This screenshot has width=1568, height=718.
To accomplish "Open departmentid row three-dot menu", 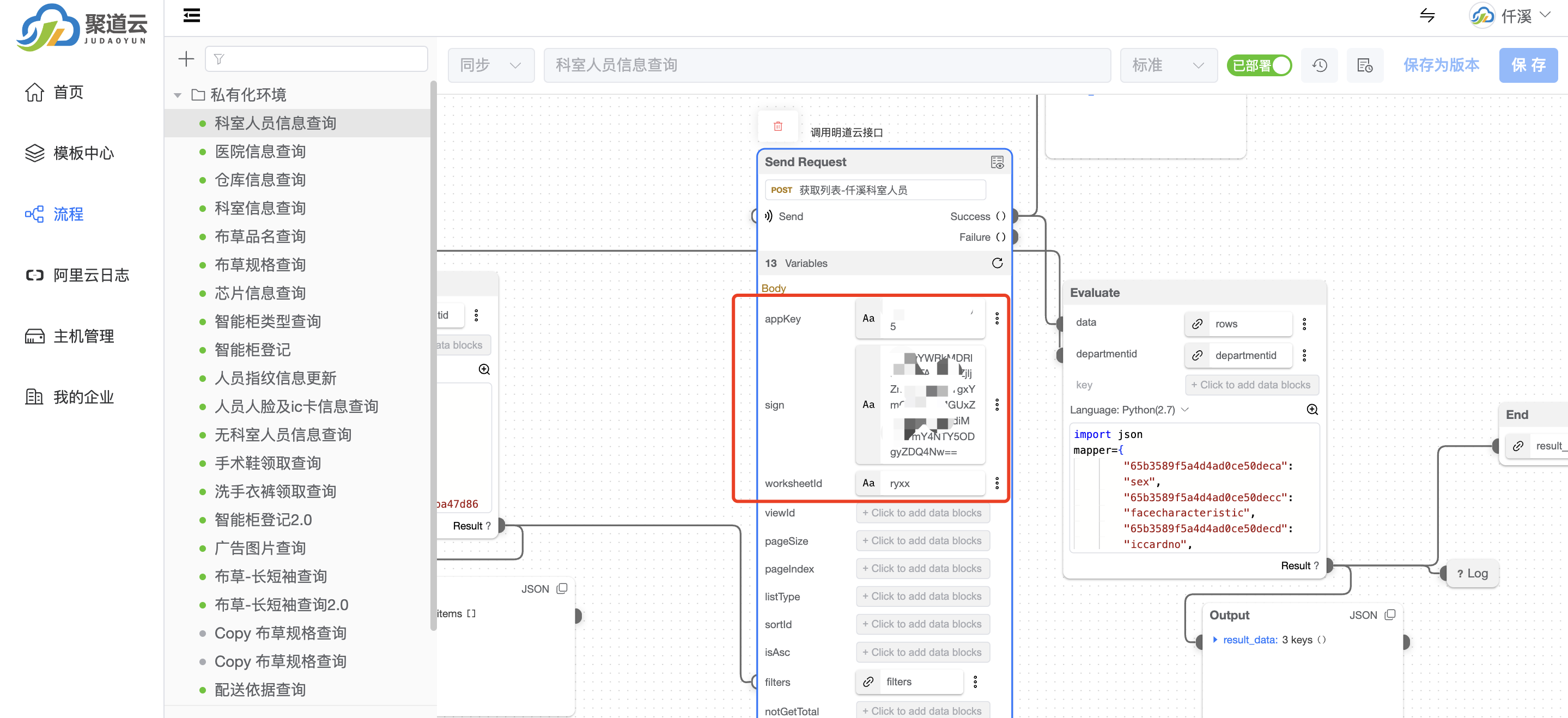I will 1304,355.
